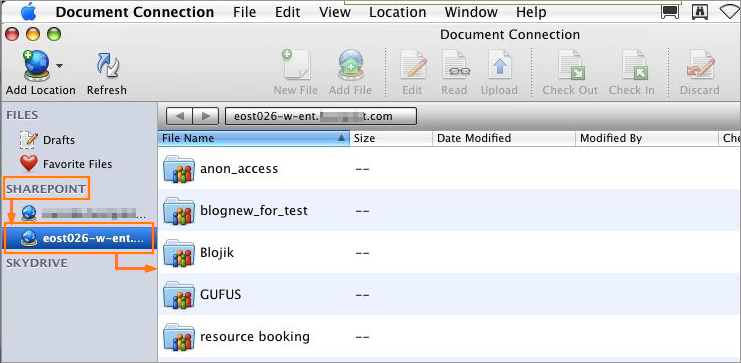The image size is (741, 363).
Task: Click the New File toolbar icon
Action: click(296, 65)
